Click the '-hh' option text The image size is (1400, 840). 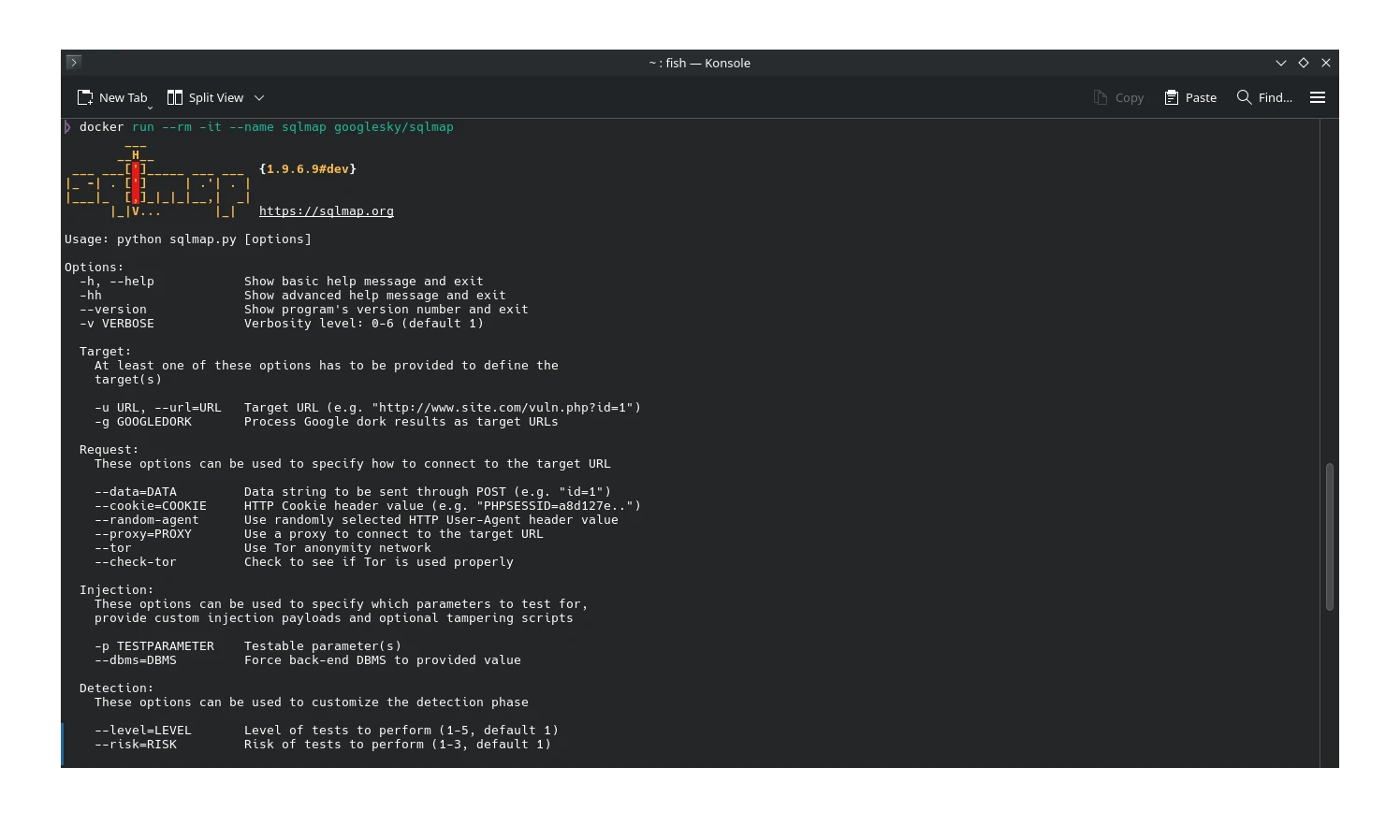coord(91,296)
